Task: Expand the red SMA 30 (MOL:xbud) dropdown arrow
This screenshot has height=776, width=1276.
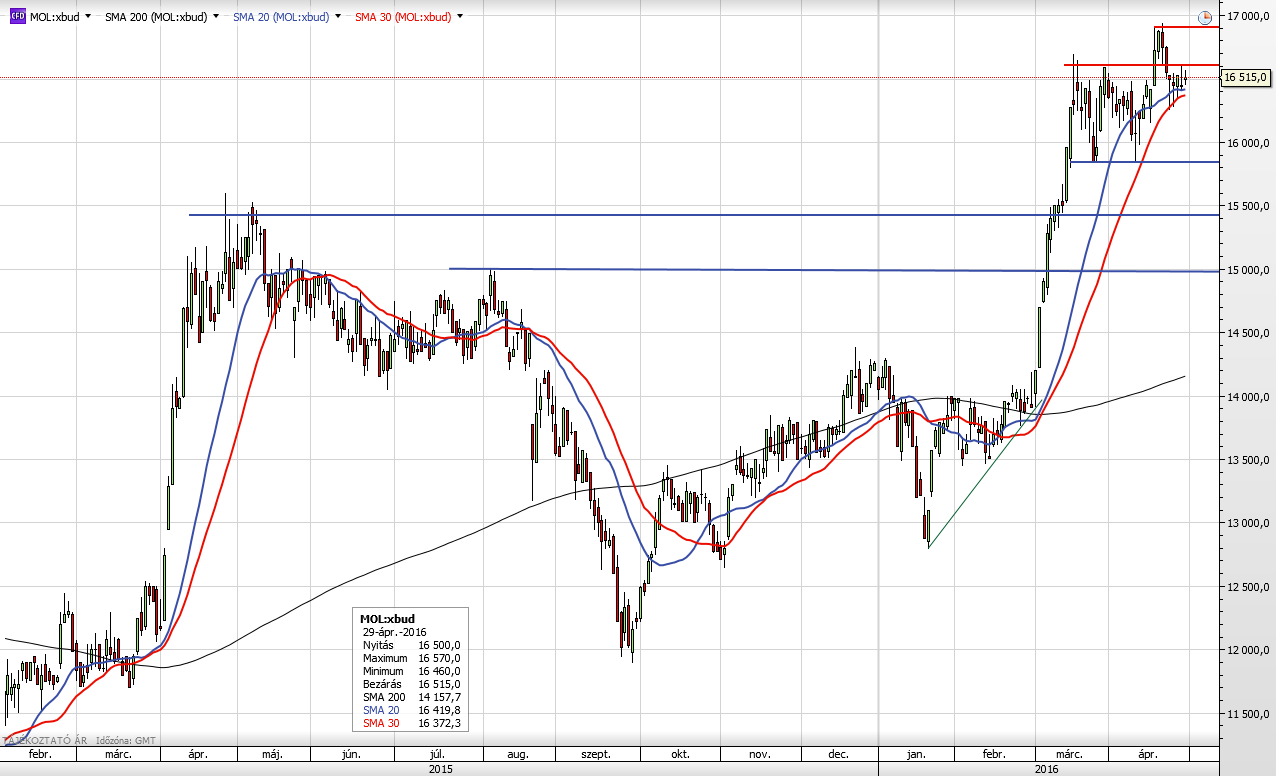Action: click(461, 17)
